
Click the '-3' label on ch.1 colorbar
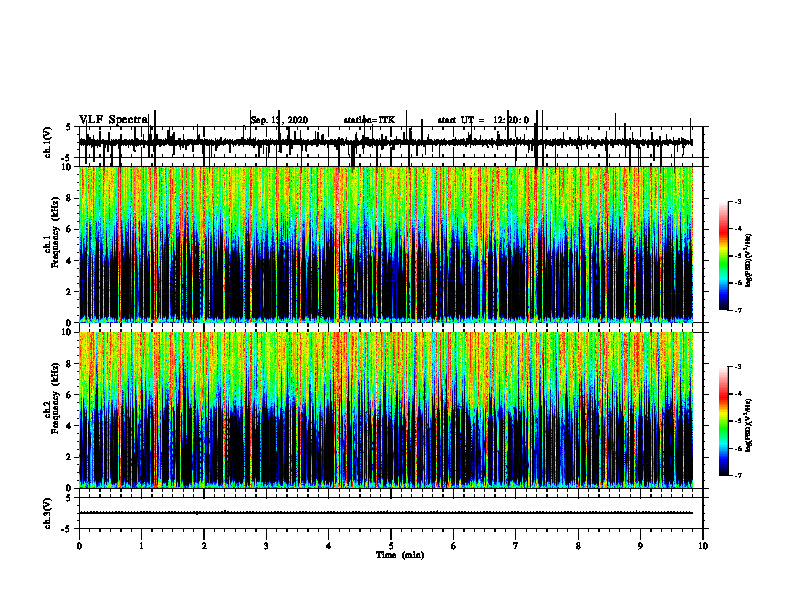737,202
